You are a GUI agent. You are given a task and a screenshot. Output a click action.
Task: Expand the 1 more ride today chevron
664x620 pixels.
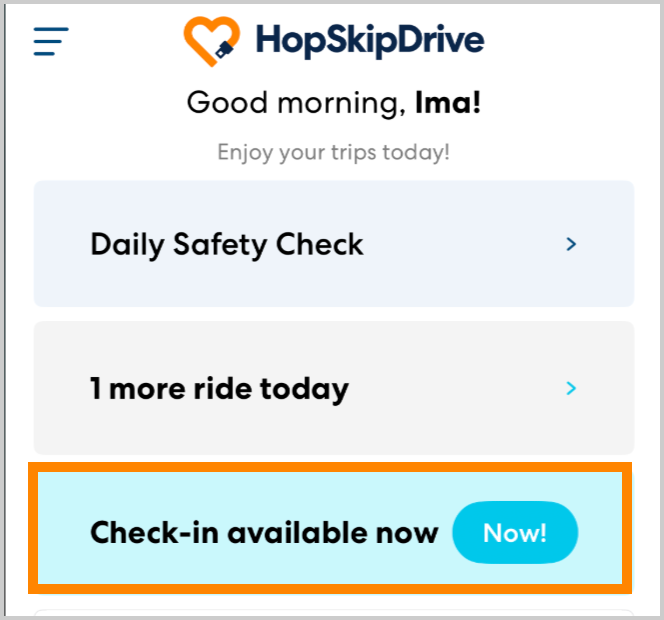[571, 388]
